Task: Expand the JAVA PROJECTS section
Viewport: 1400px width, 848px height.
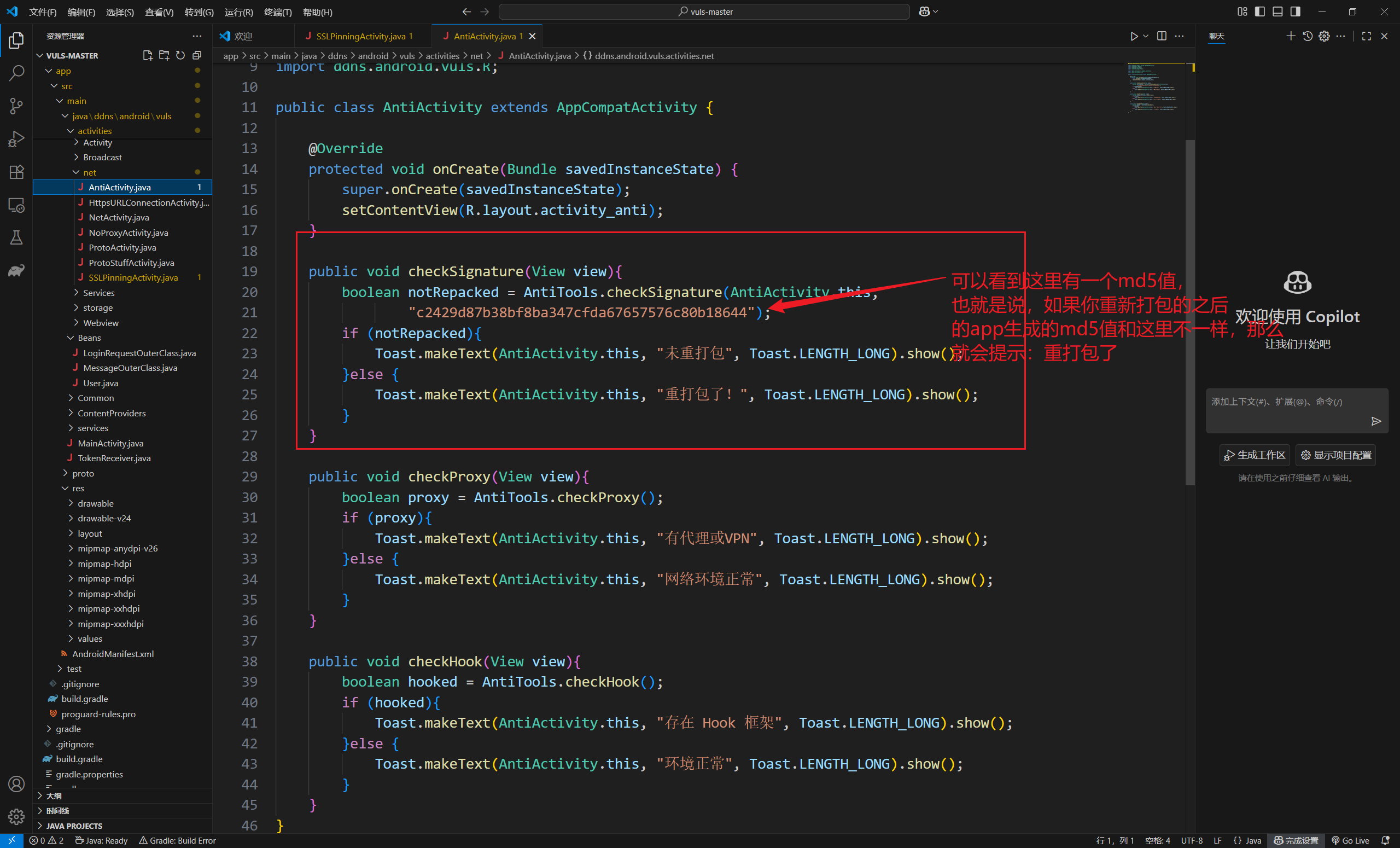Action: 74,825
